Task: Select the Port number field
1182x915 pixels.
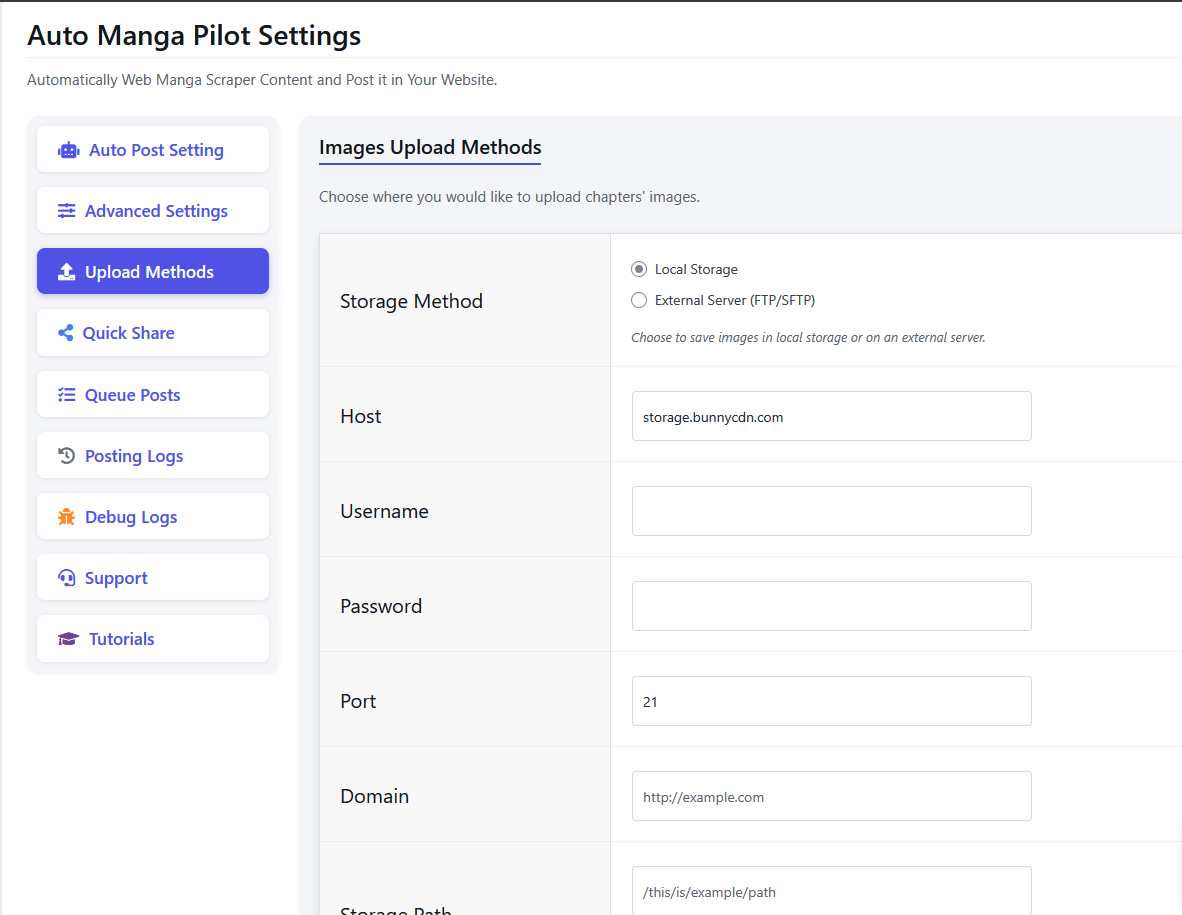Action: (831, 701)
